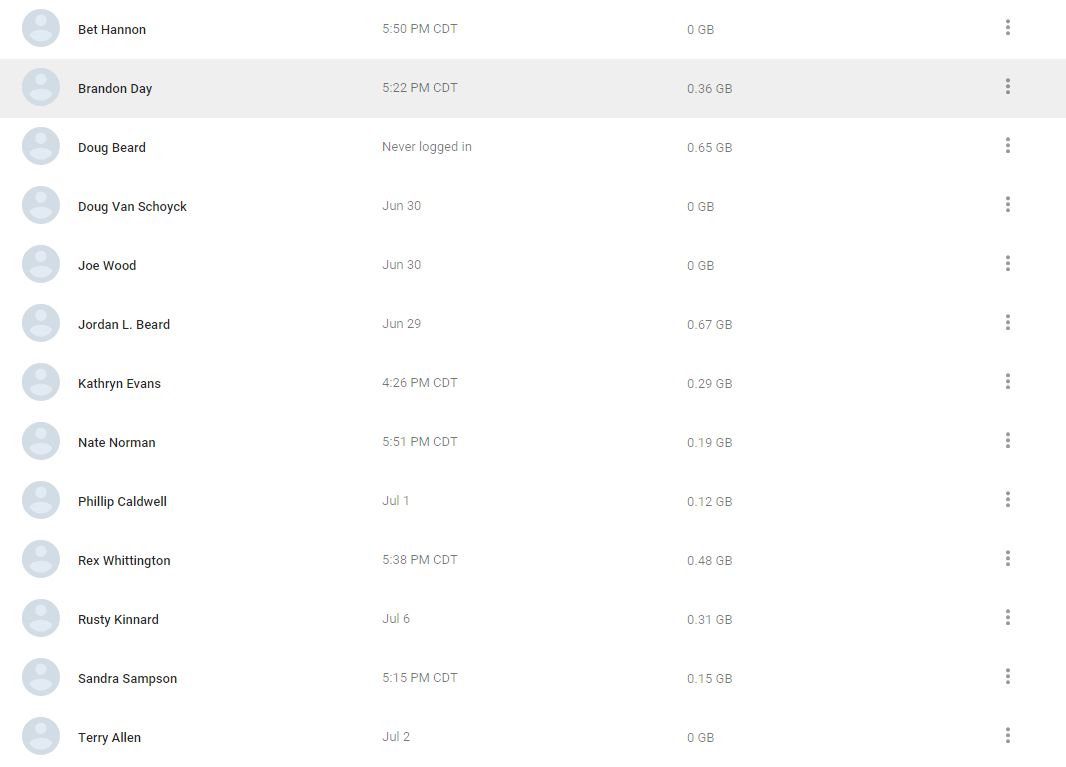Click Rex Whittington's name
Screen dimensions: 1066x767
click(124, 561)
